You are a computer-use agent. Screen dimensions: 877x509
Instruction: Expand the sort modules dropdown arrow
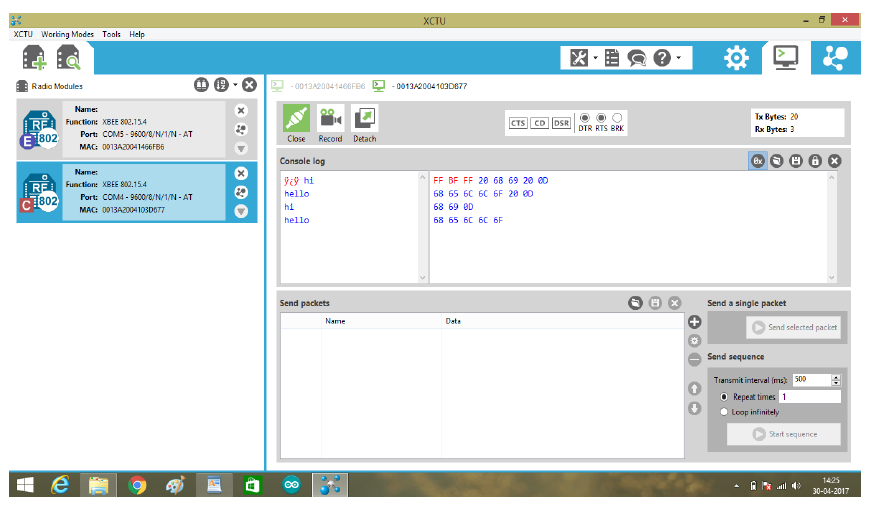(x=235, y=85)
